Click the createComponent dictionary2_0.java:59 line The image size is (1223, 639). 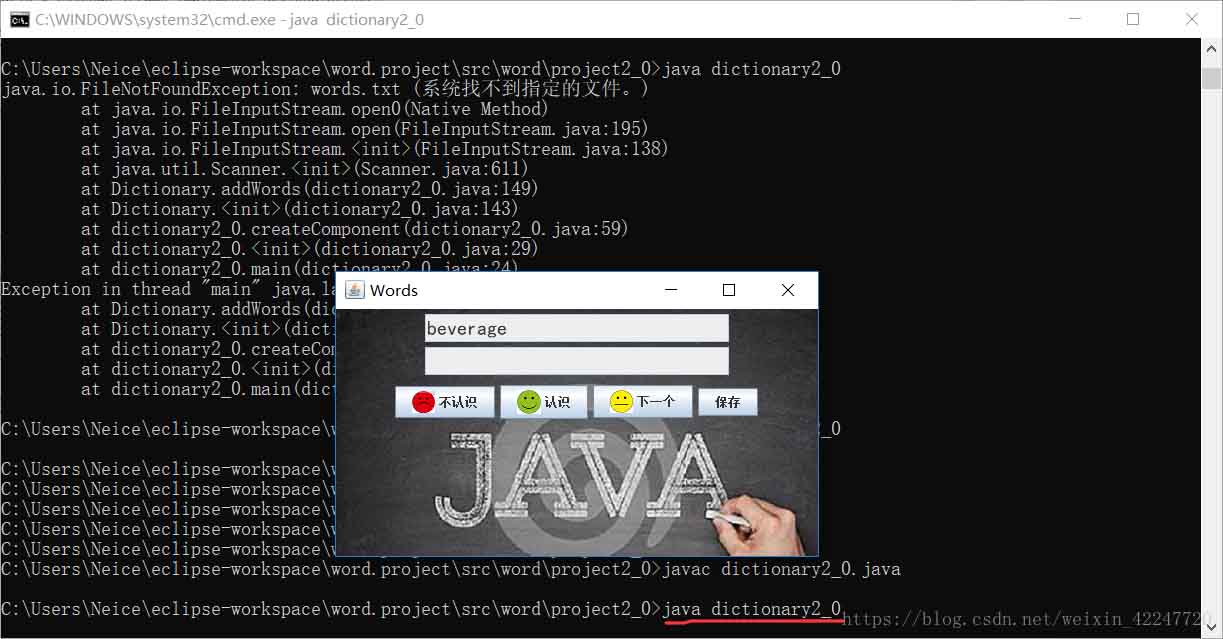coord(355,229)
